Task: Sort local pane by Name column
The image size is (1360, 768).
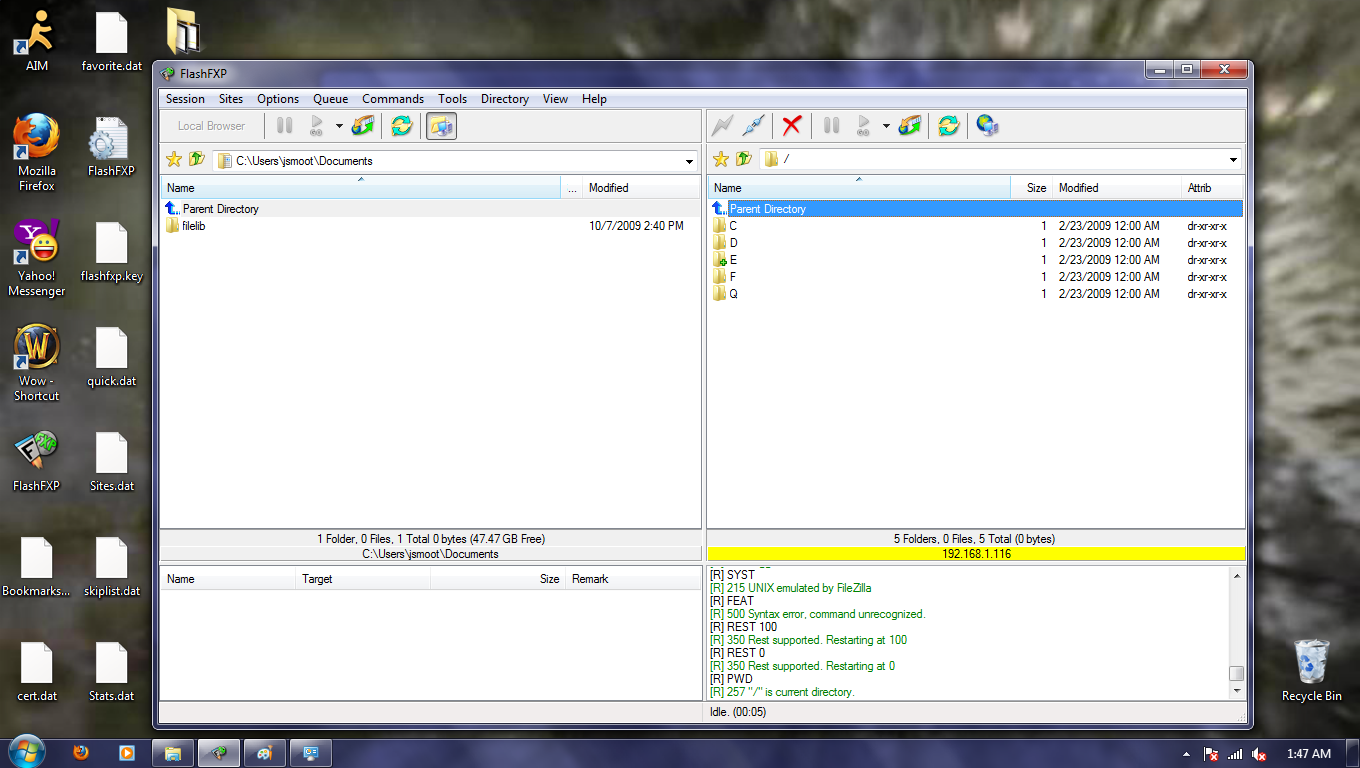Action: (x=361, y=188)
